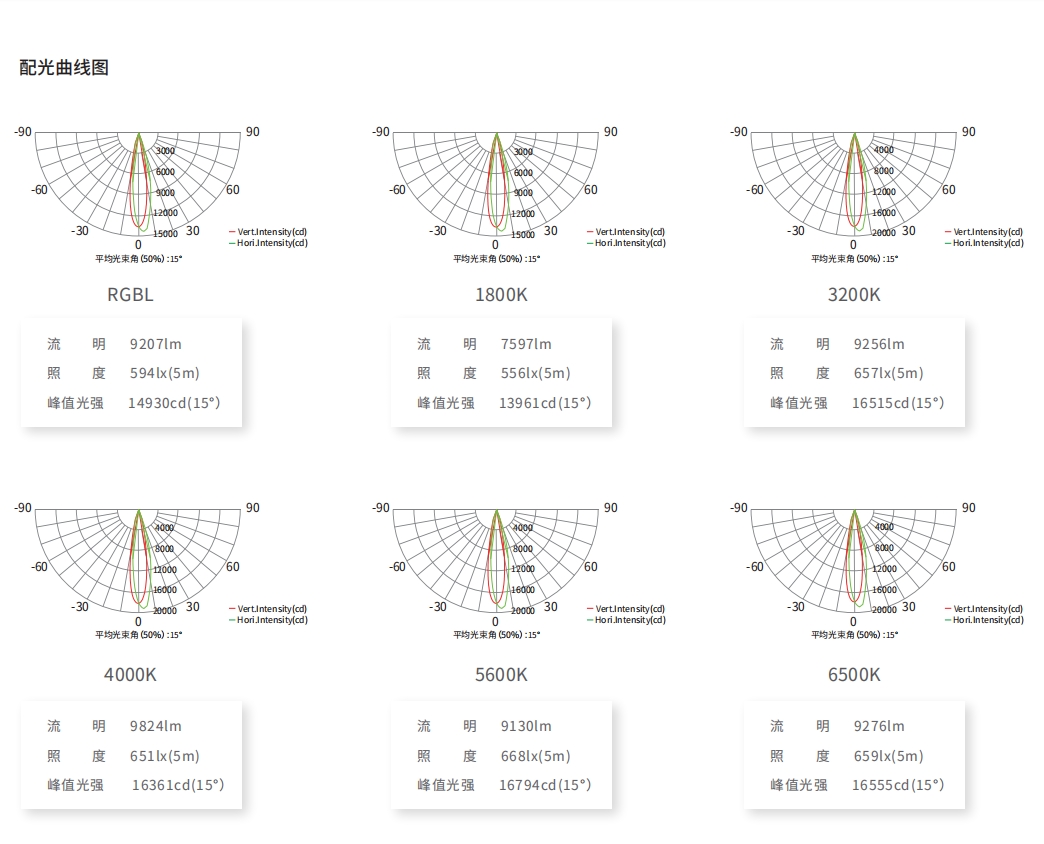The width and height of the screenshot is (1044, 844).
Task: Click the Vert.Intensity(cd) legend in the RGBL chart
Action: click(x=268, y=232)
